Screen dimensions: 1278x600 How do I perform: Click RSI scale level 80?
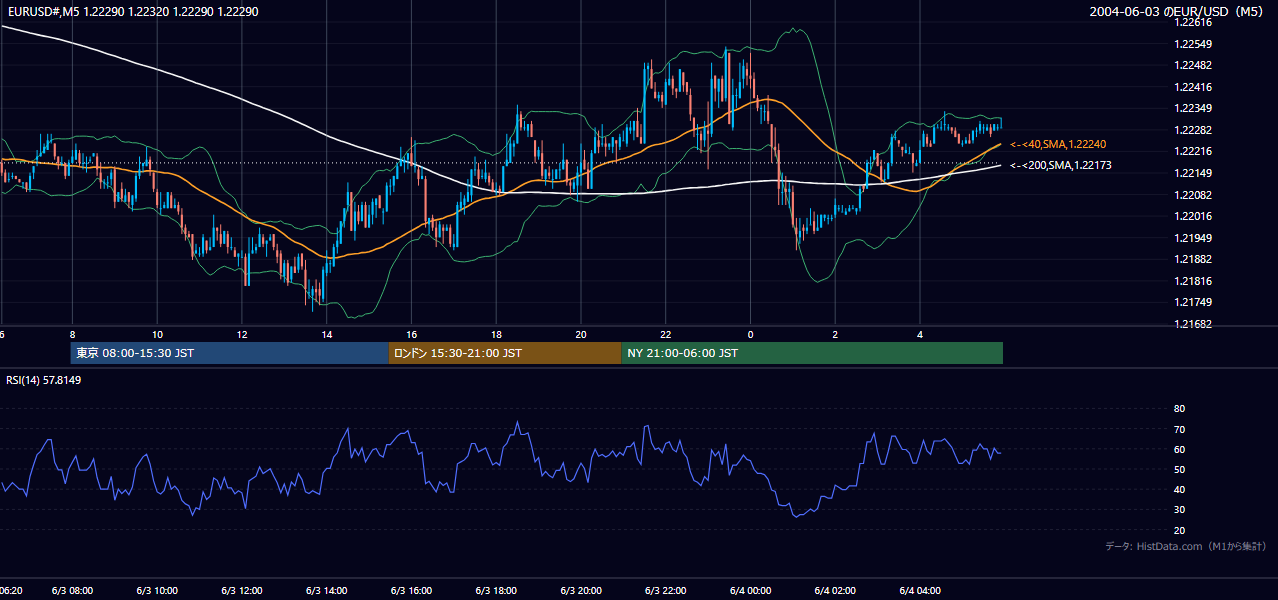click(x=1179, y=409)
